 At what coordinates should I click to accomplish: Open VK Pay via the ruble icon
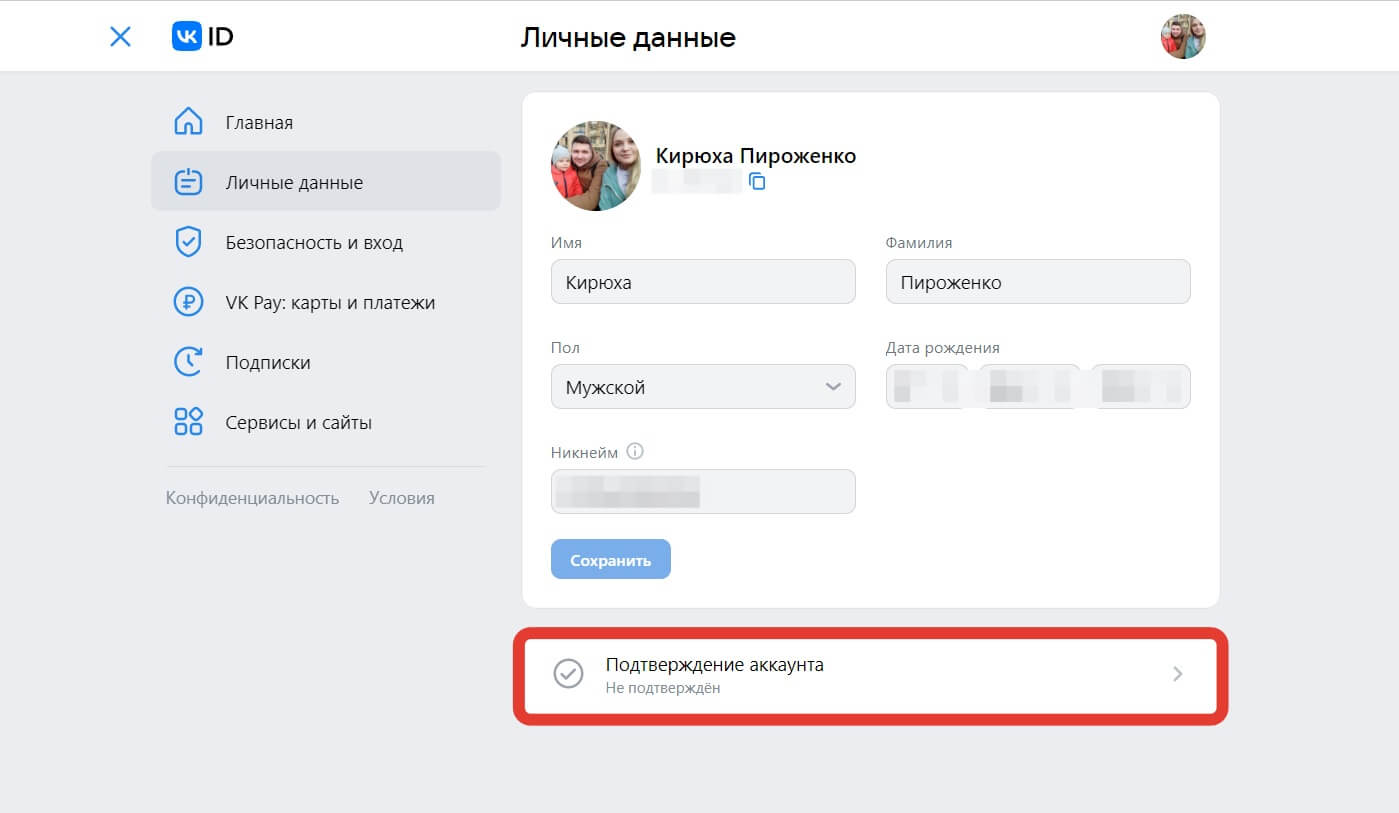[x=188, y=301]
